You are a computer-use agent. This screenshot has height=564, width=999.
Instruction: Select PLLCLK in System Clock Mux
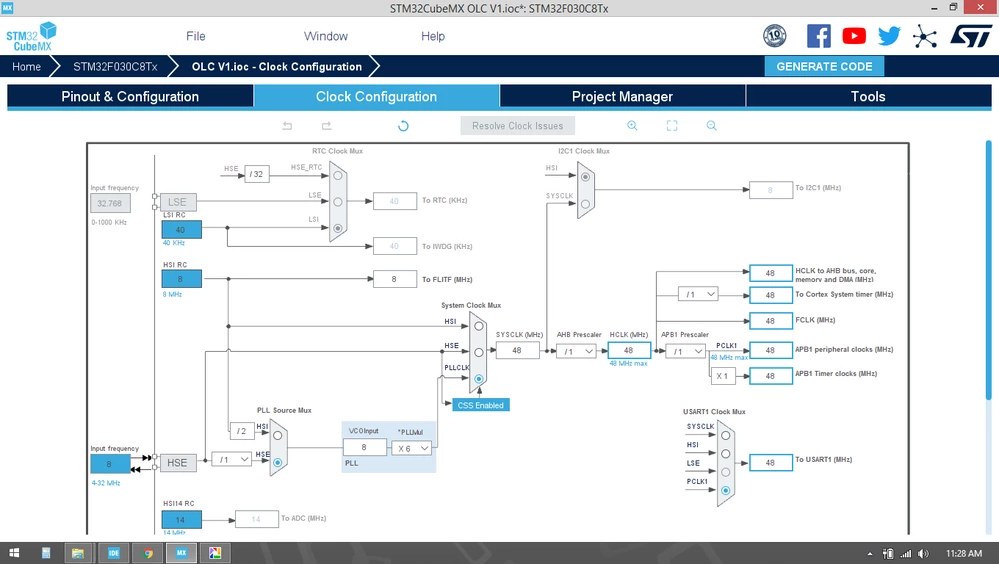(478, 379)
